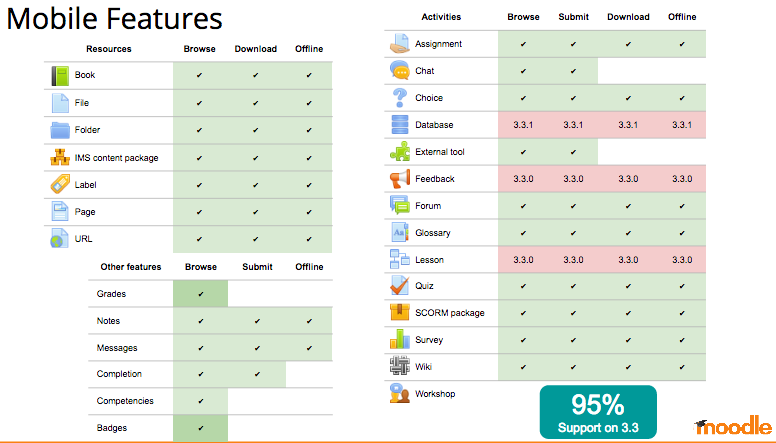
Task: Click the Messages row Offline checkmark
Action: tap(309, 348)
